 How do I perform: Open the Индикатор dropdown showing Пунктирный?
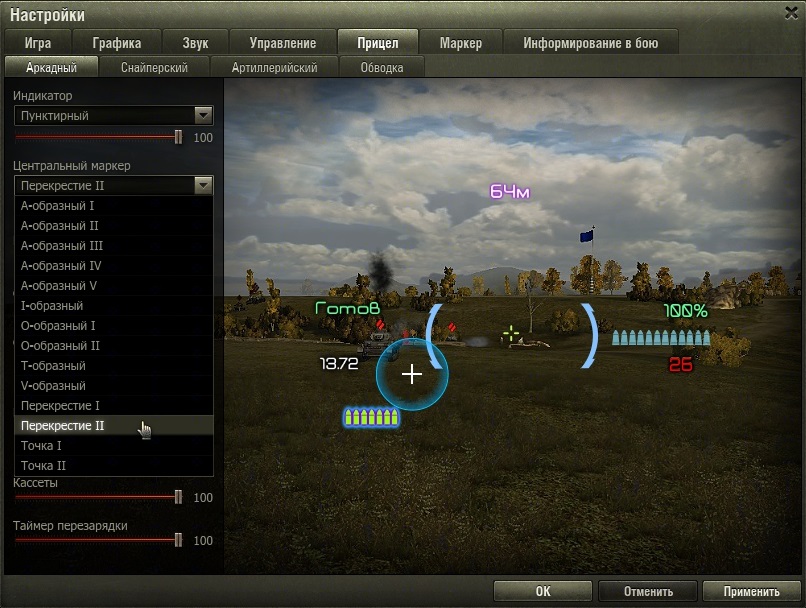pos(114,116)
